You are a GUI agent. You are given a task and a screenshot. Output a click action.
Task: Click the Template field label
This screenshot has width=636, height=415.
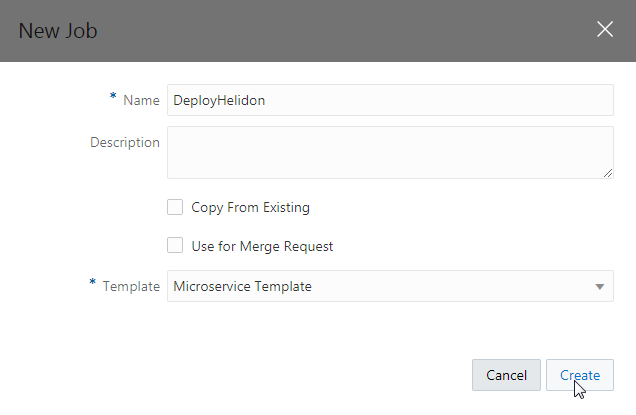131,286
